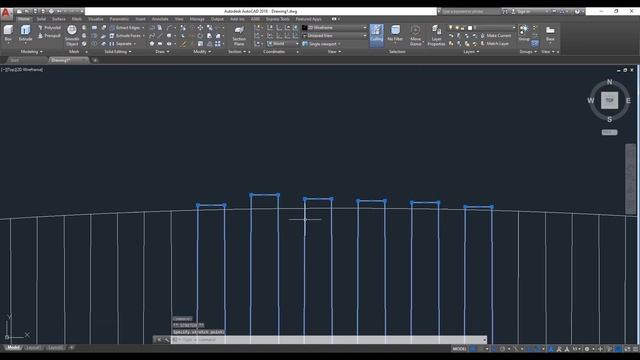Click the Make Current layer button
This screenshot has width=640, height=360.
[x=496, y=36]
